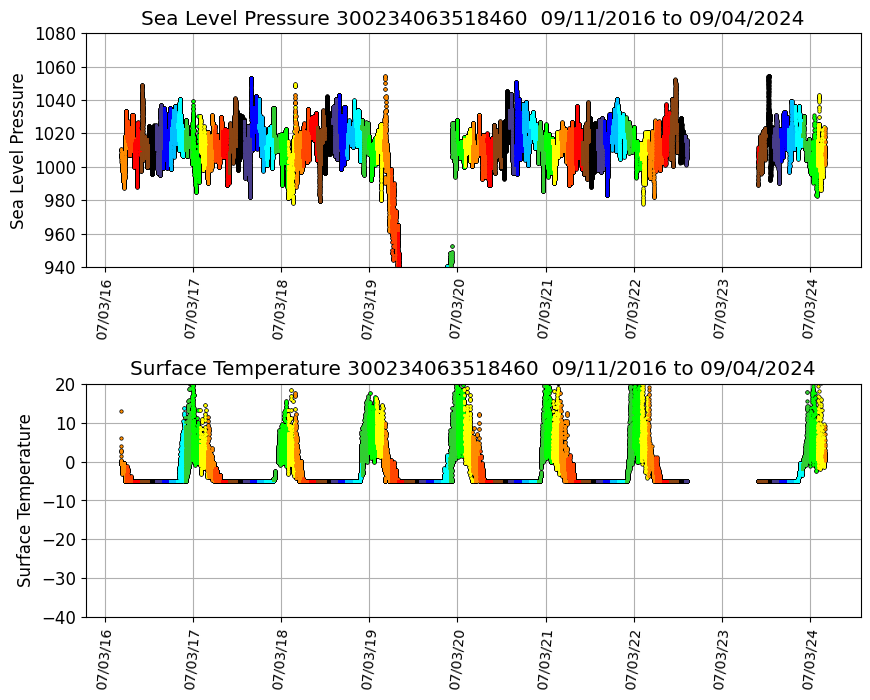Image resolution: width=870 pixels, height=700 pixels.
Task: Click the yellow outlier point near 1050 in 2018
Action: (295, 86)
